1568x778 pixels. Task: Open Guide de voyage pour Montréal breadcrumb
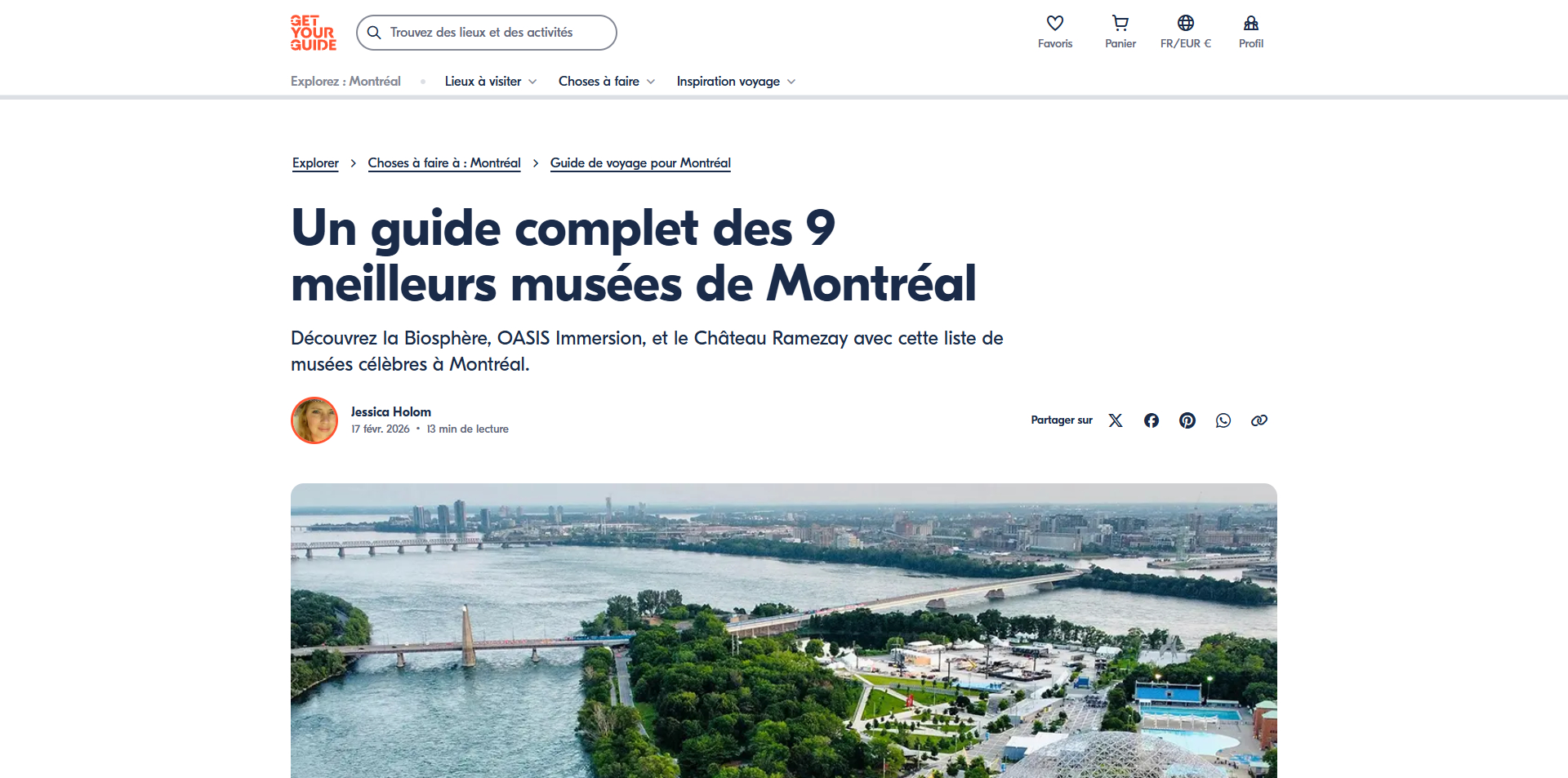click(x=640, y=163)
